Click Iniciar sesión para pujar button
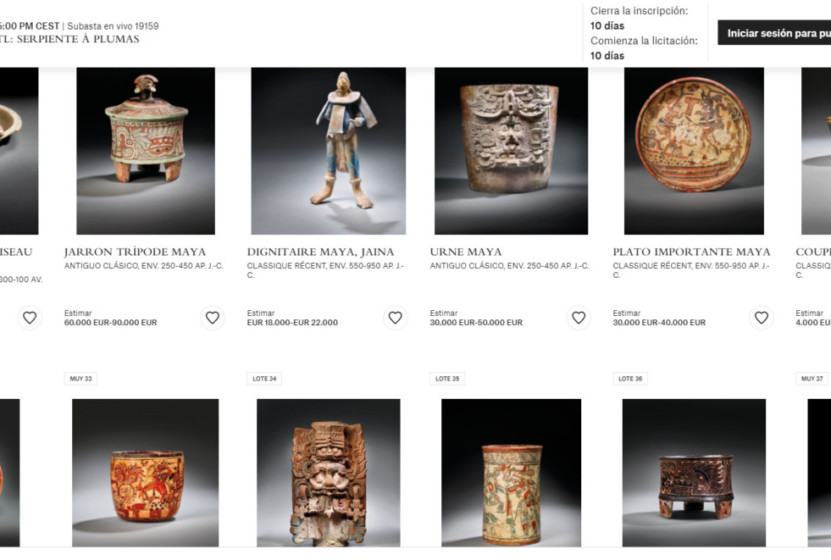The width and height of the screenshot is (831, 560). 774,33
